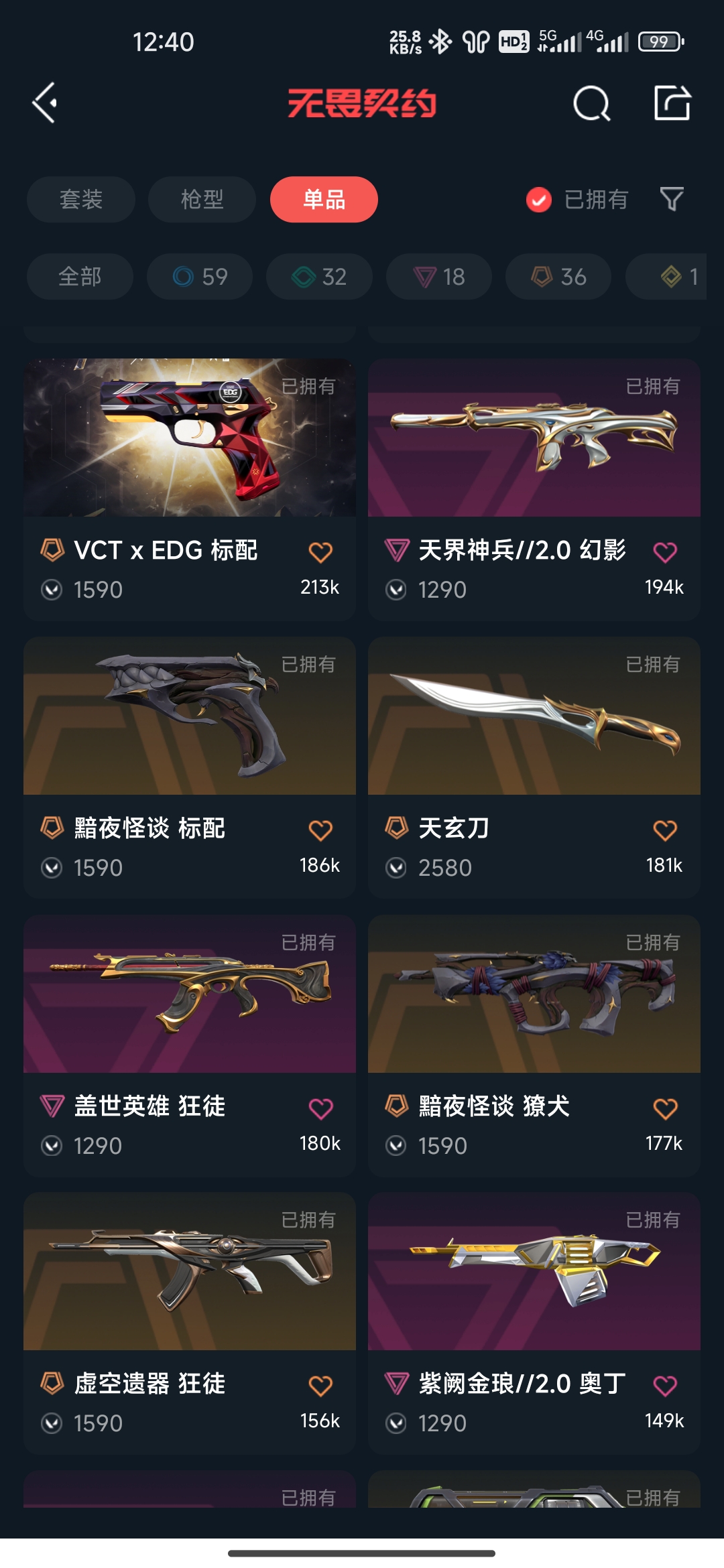Tap the share icon at top right
This screenshot has height=1568, width=724.
[672, 103]
